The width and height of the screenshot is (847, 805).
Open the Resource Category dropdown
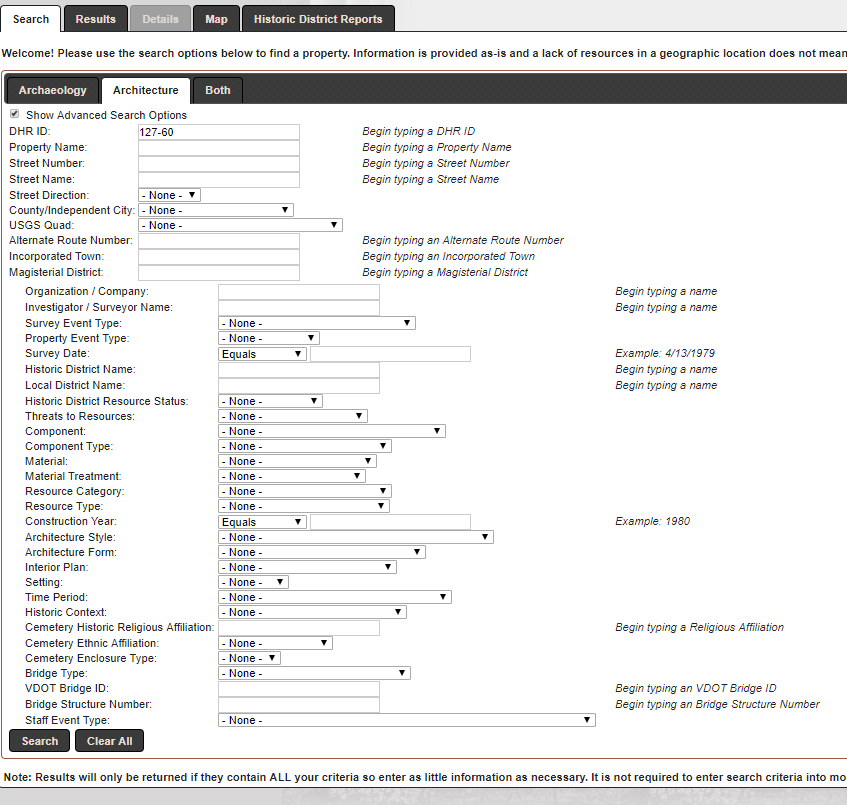tap(305, 492)
